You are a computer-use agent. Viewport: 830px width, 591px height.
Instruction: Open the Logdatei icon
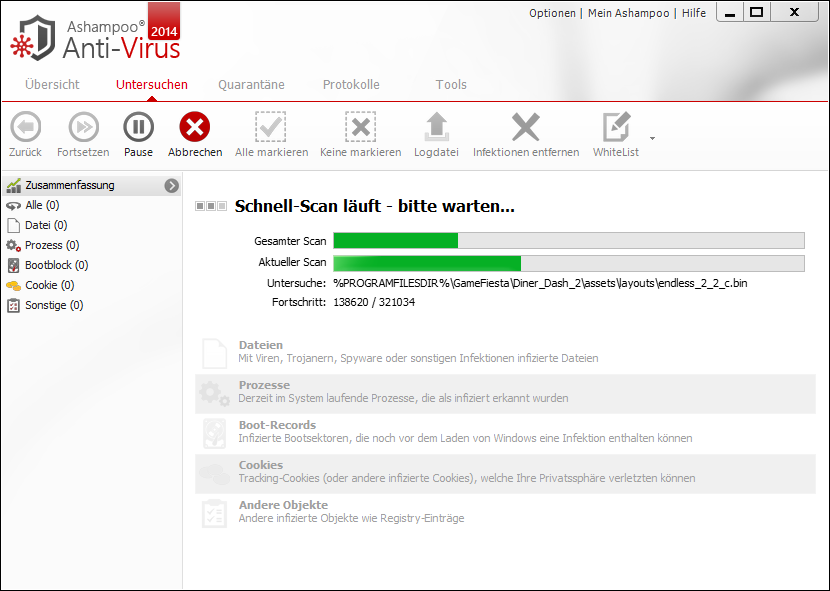pos(436,127)
